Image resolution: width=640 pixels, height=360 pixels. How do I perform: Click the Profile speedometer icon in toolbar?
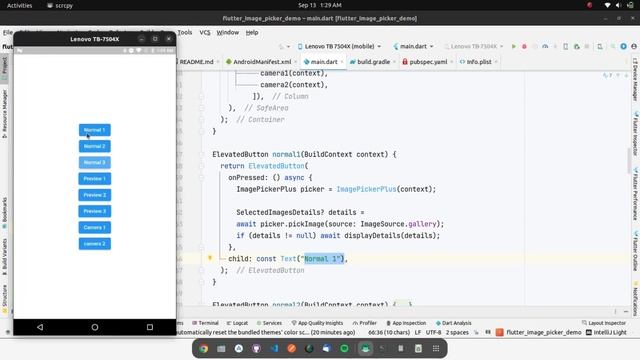pyautogui.click(x=545, y=47)
